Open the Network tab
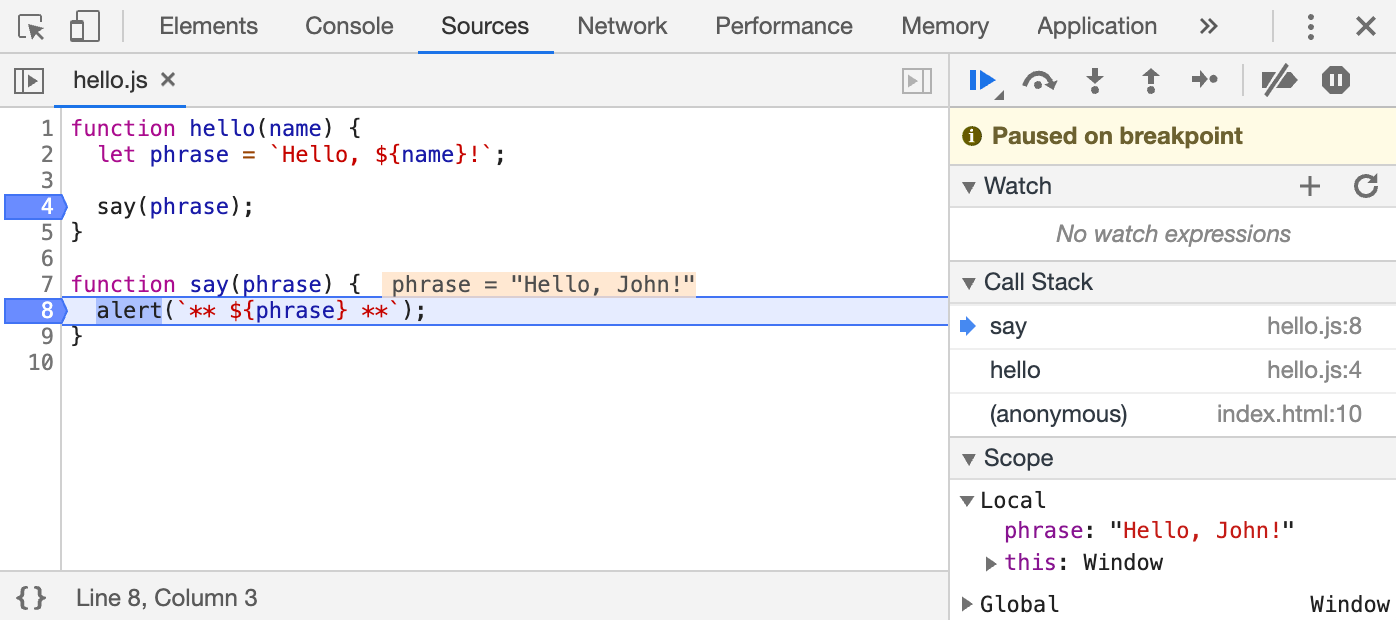Screen dimensions: 1396x620 coord(622,27)
